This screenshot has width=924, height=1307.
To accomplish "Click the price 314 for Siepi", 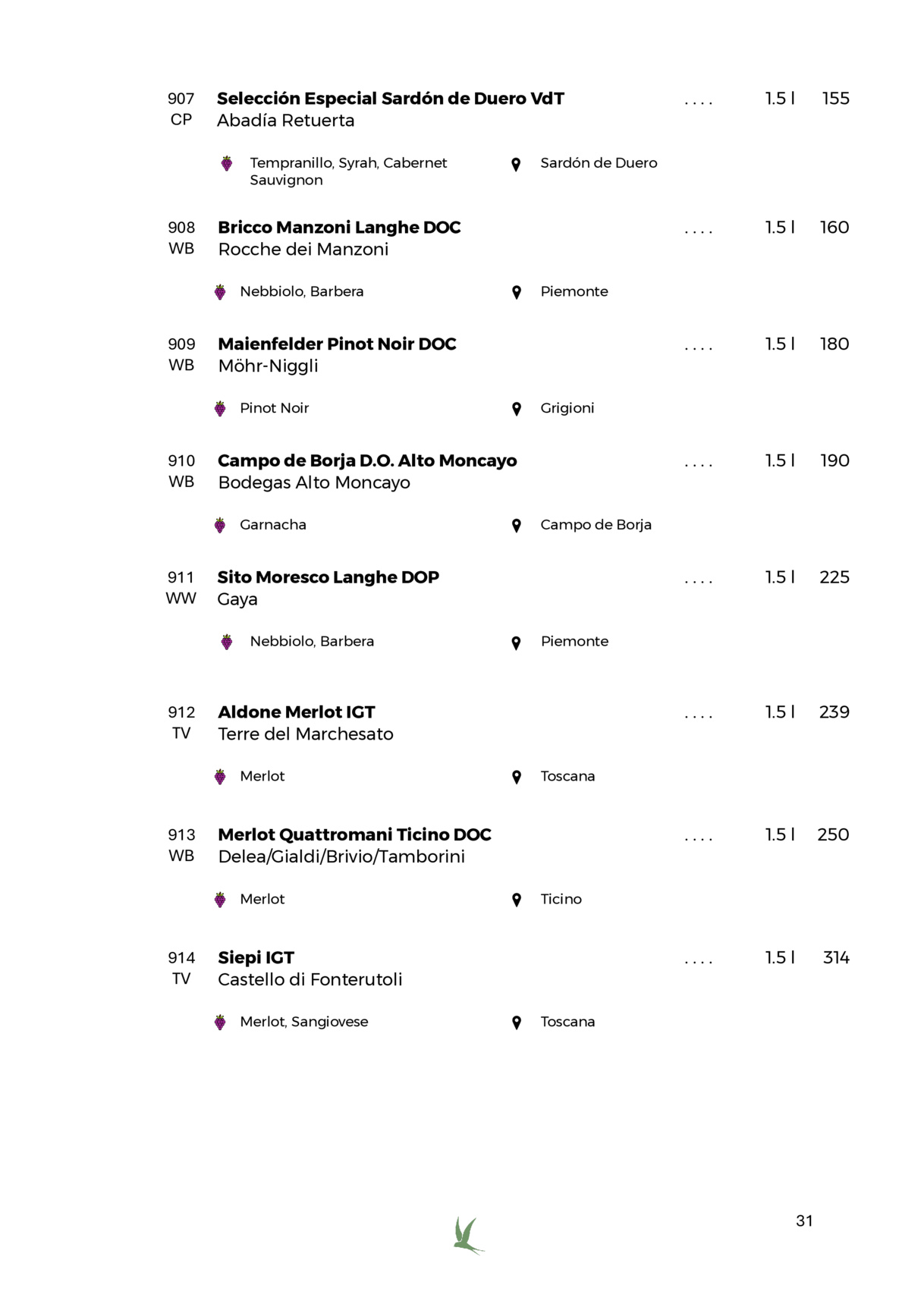I will [x=836, y=958].
